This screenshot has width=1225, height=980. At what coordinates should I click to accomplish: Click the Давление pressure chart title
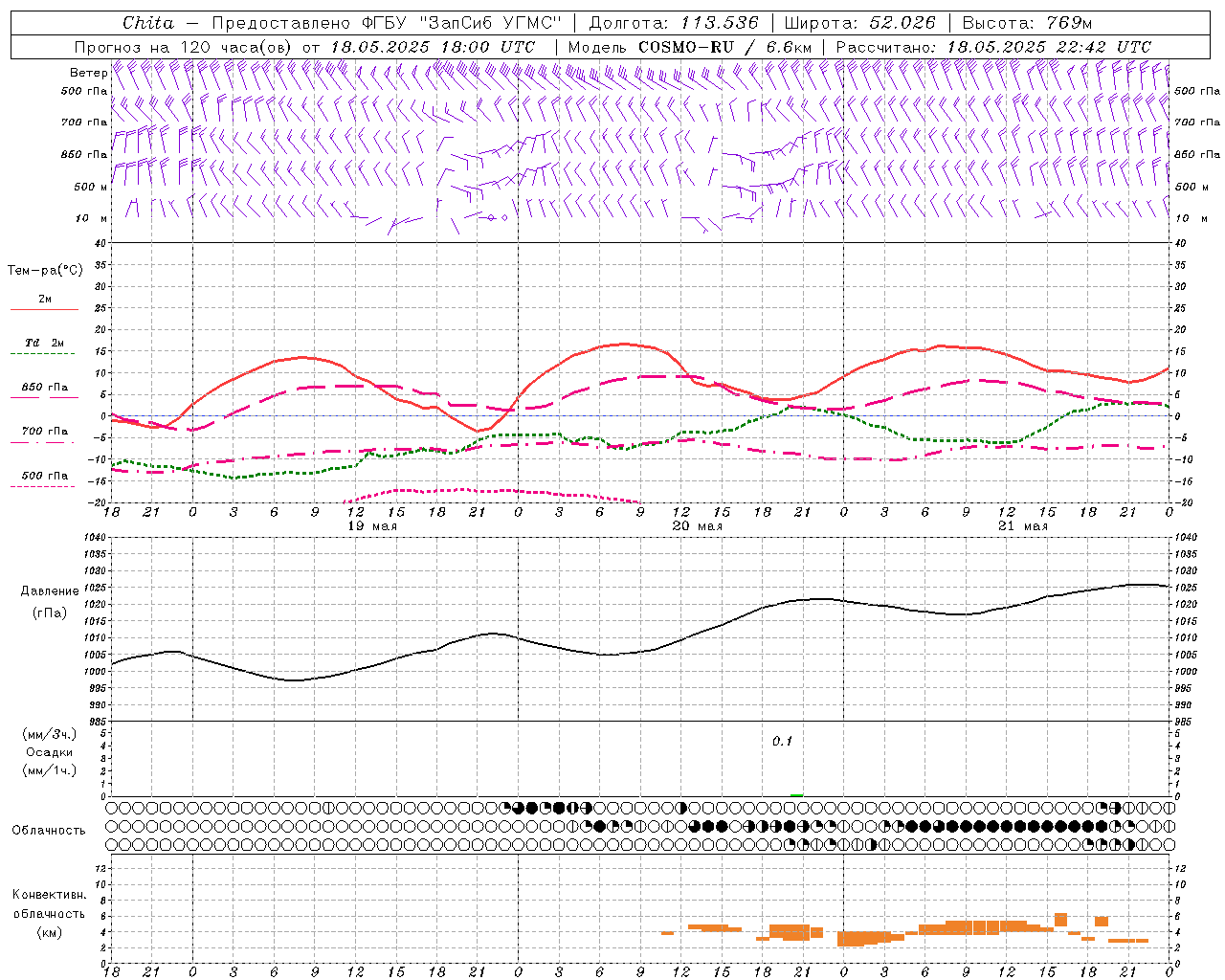(49, 590)
